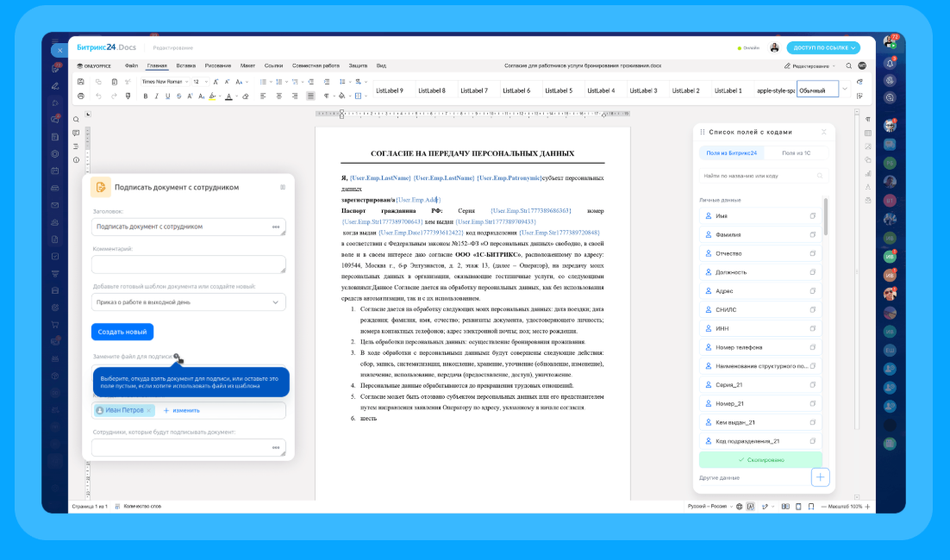The image size is (950, 560).
Task: Open the font name dropdown 'Times New Roman'
Action: (x=165, y=82)
